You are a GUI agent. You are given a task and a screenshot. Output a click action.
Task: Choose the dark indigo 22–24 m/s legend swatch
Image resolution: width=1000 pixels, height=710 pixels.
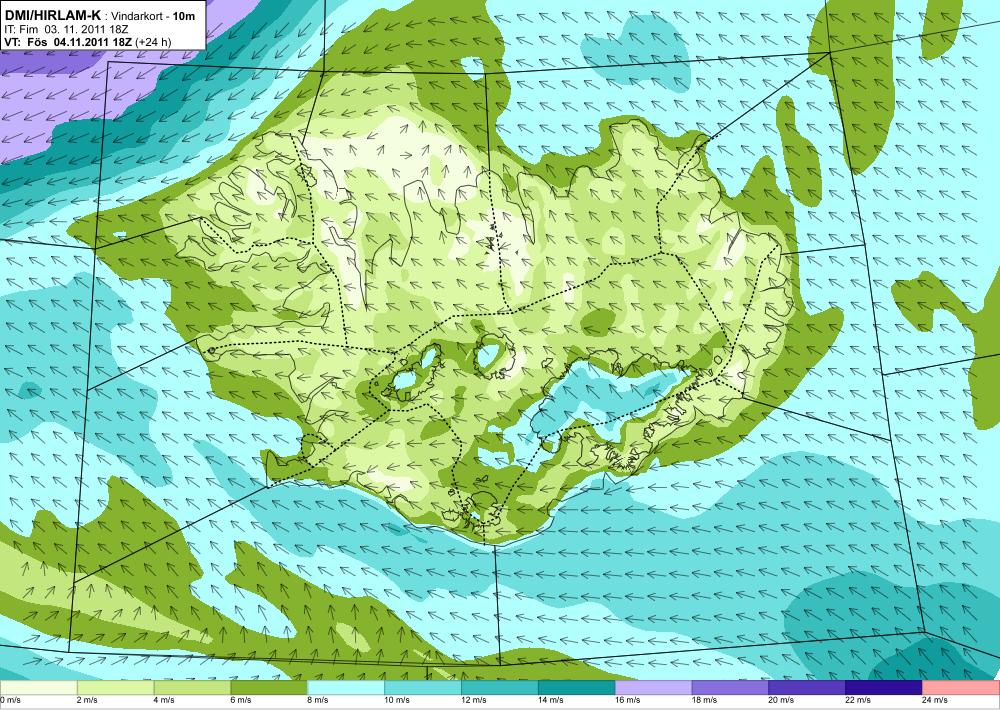pyautogui.click(x=884, y=688)
